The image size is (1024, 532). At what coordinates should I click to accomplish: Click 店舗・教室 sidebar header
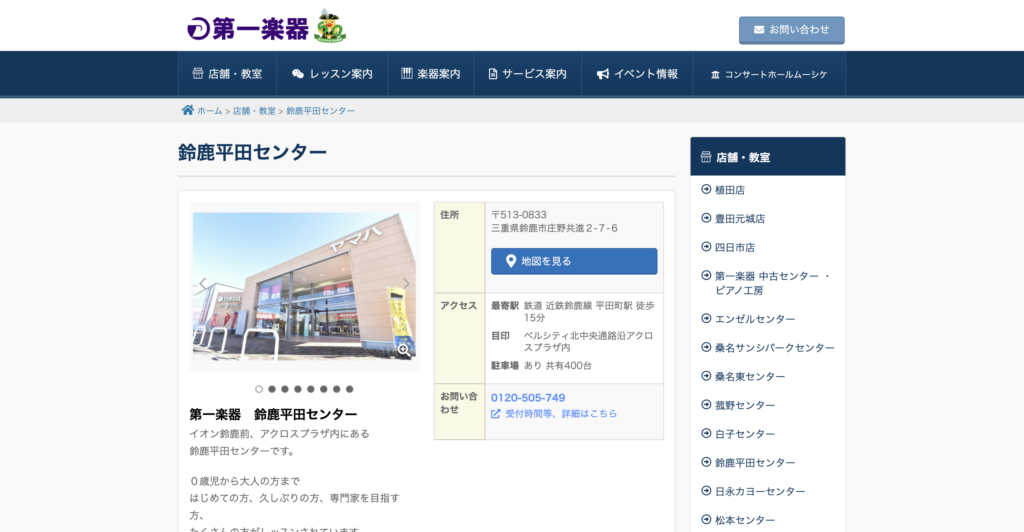tap(768, 157)
